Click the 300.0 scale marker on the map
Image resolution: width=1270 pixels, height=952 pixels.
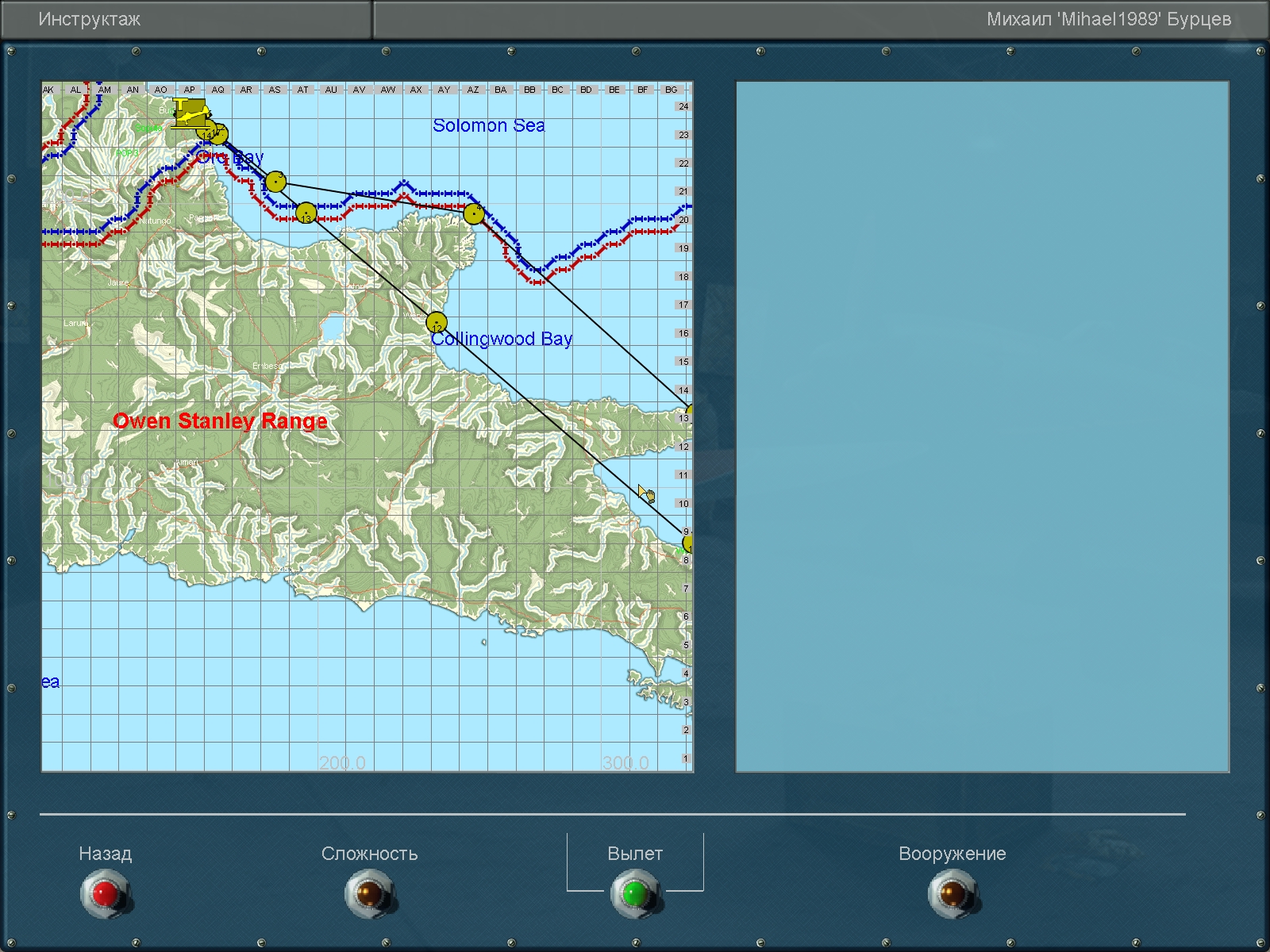click(x=625, y=763)
